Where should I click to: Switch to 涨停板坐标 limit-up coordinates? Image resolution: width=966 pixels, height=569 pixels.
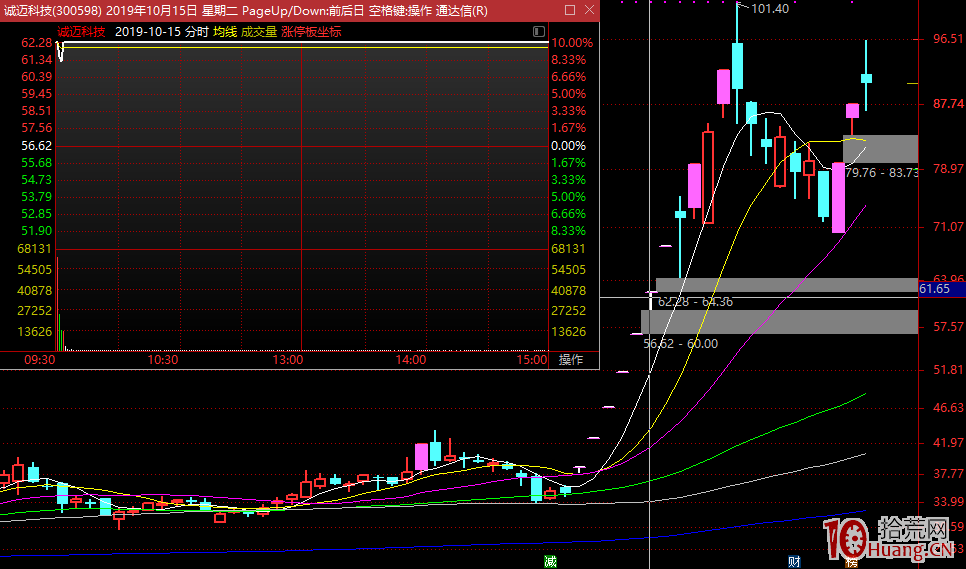point(311,31)
